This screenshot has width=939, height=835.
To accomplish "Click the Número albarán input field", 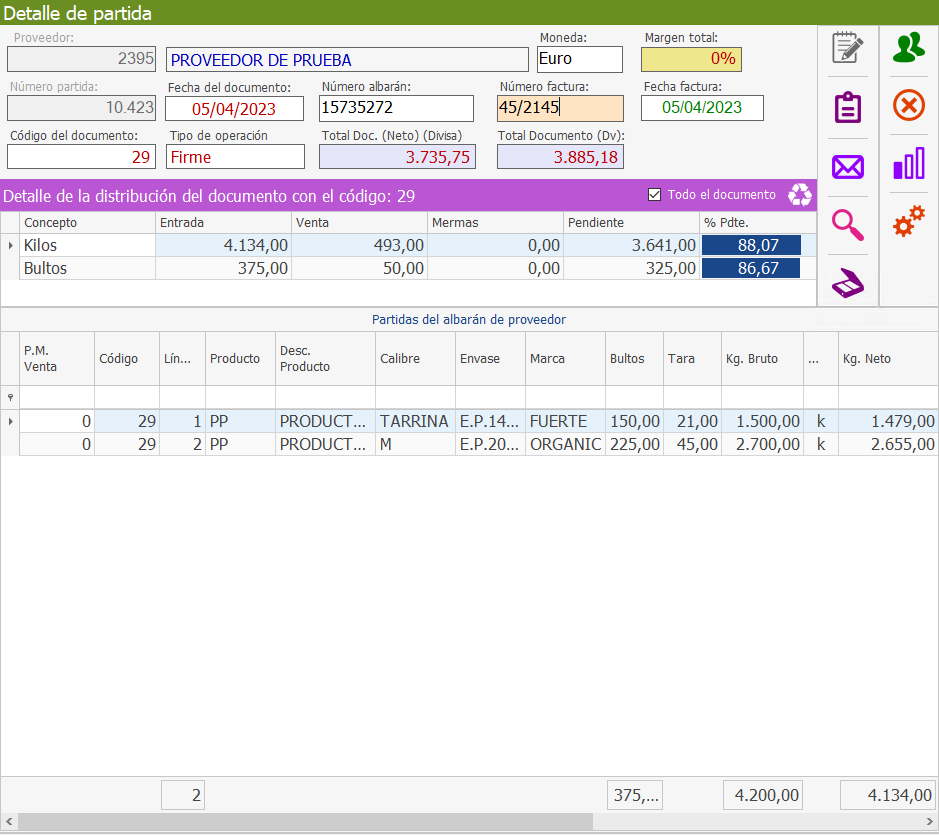I will pos(396,108).
